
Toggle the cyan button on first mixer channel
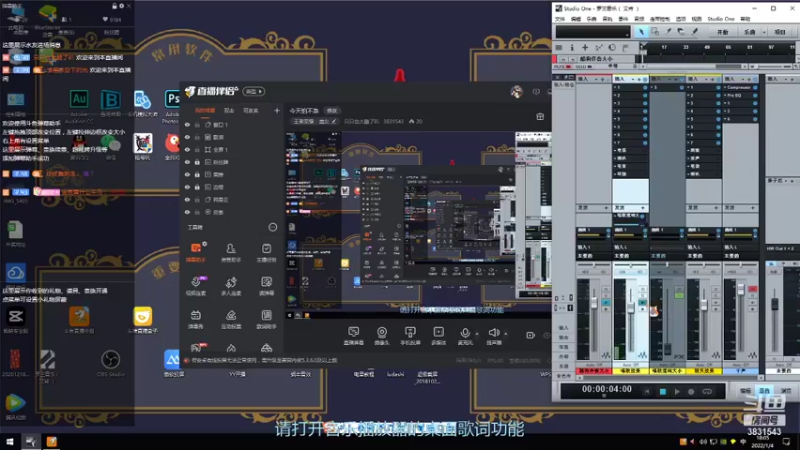coord(606,303)
